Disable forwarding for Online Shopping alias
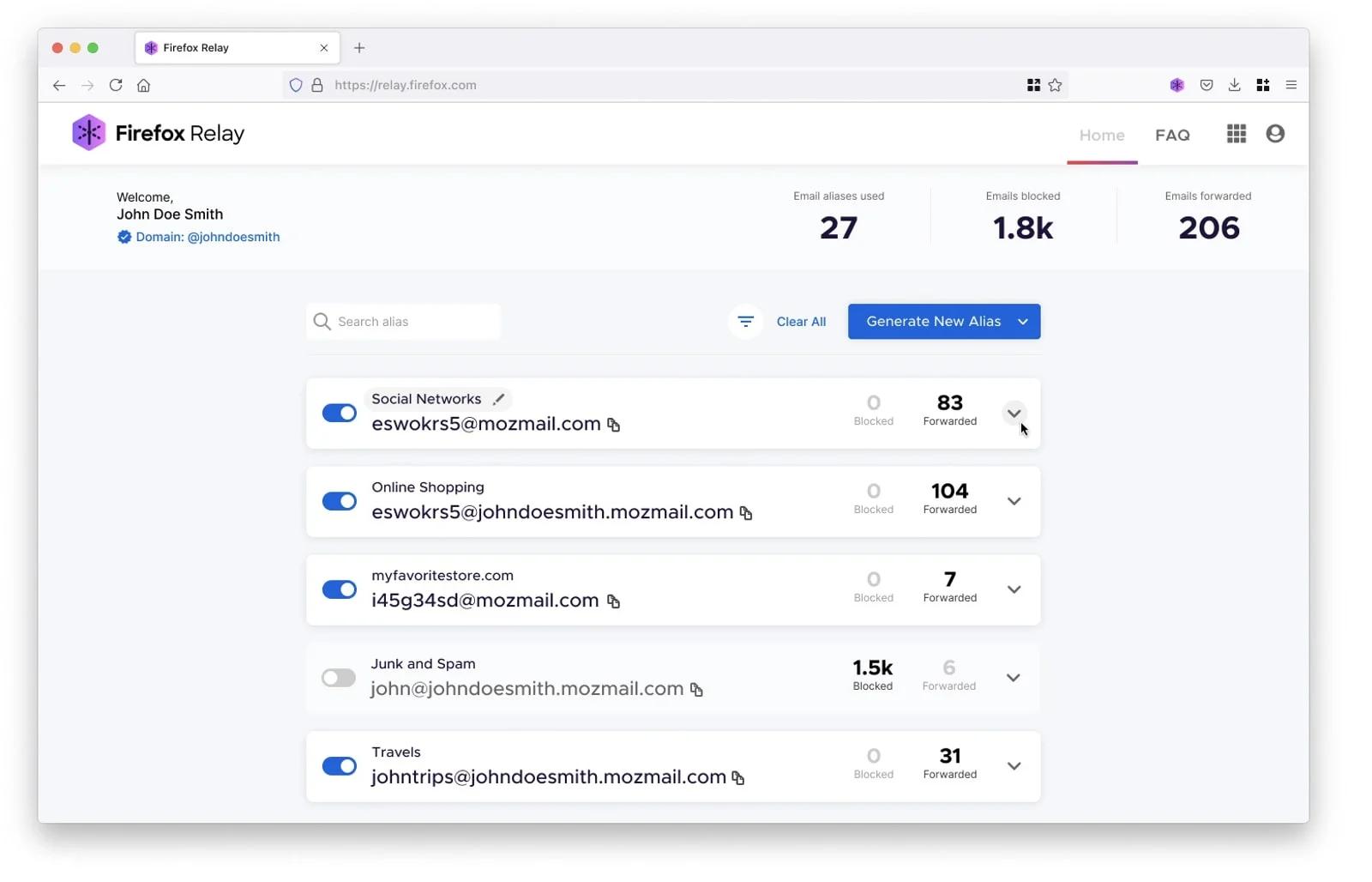Viewport: 1372px width, 882px height. (339, 501)
